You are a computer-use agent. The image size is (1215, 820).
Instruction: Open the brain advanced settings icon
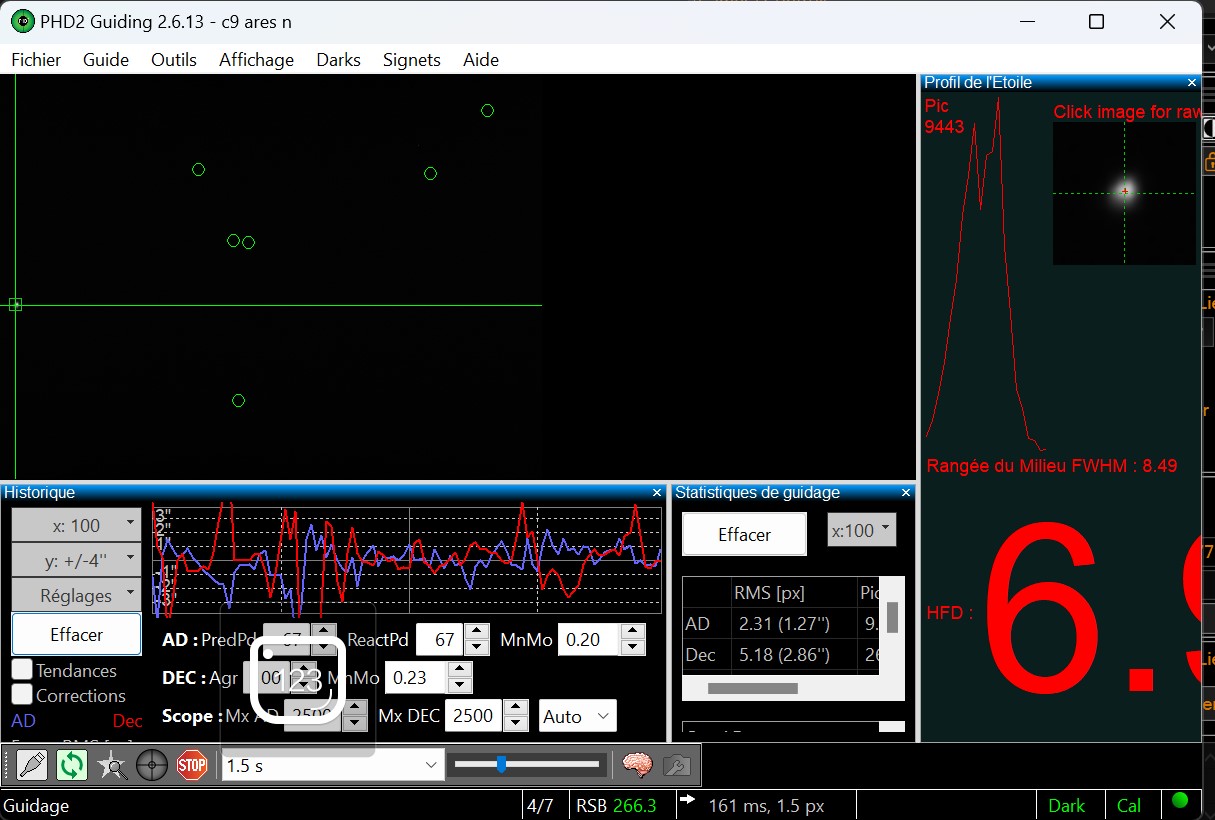[637, 766]
